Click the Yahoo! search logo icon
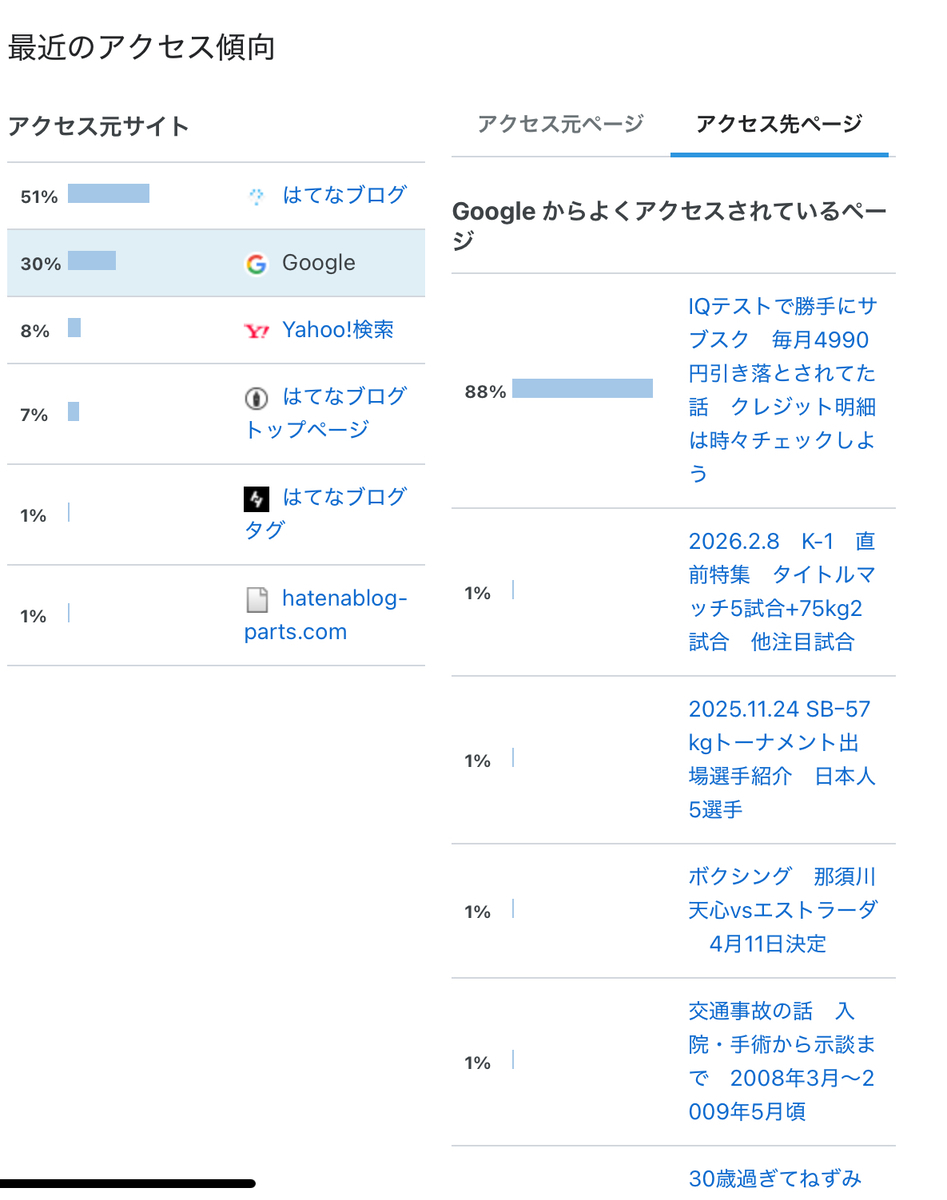 [256, 331]
